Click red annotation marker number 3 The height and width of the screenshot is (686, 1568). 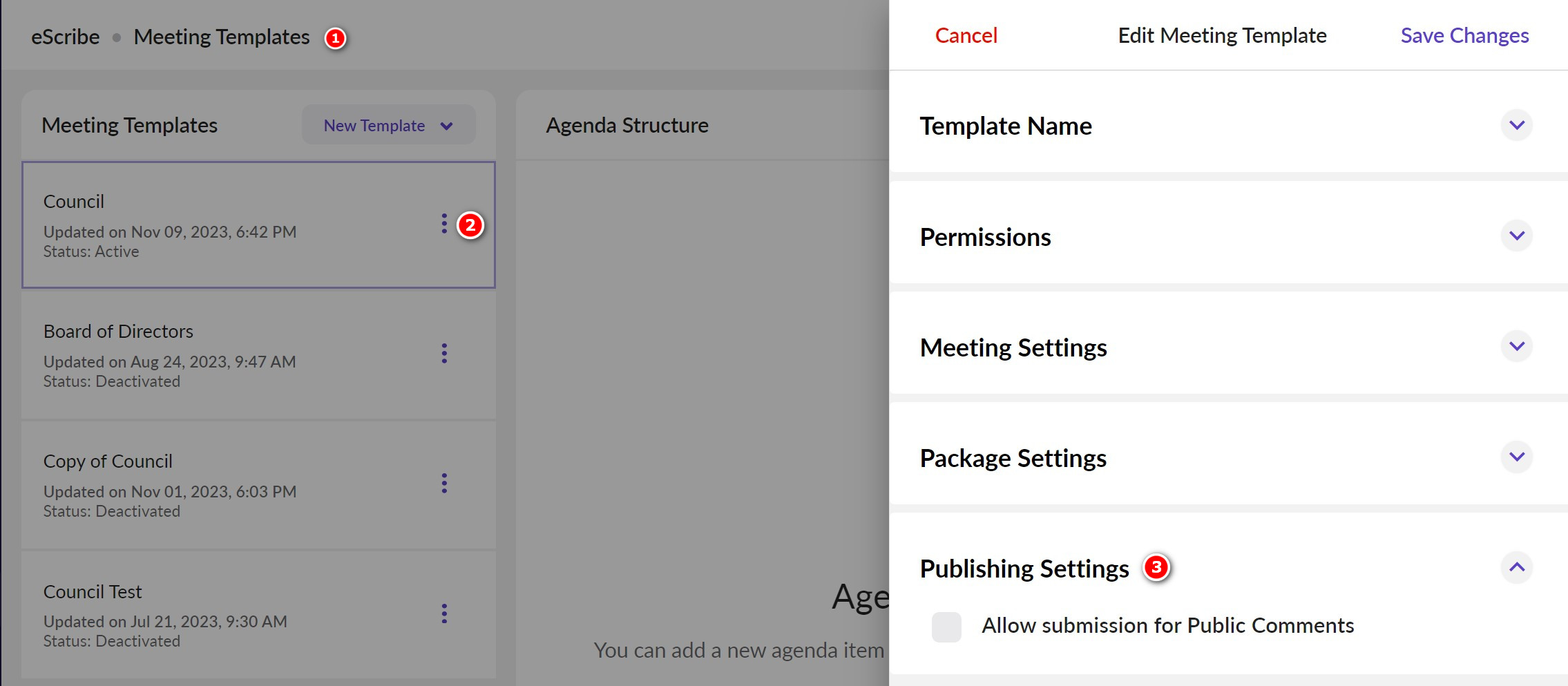coord(1156,568)
